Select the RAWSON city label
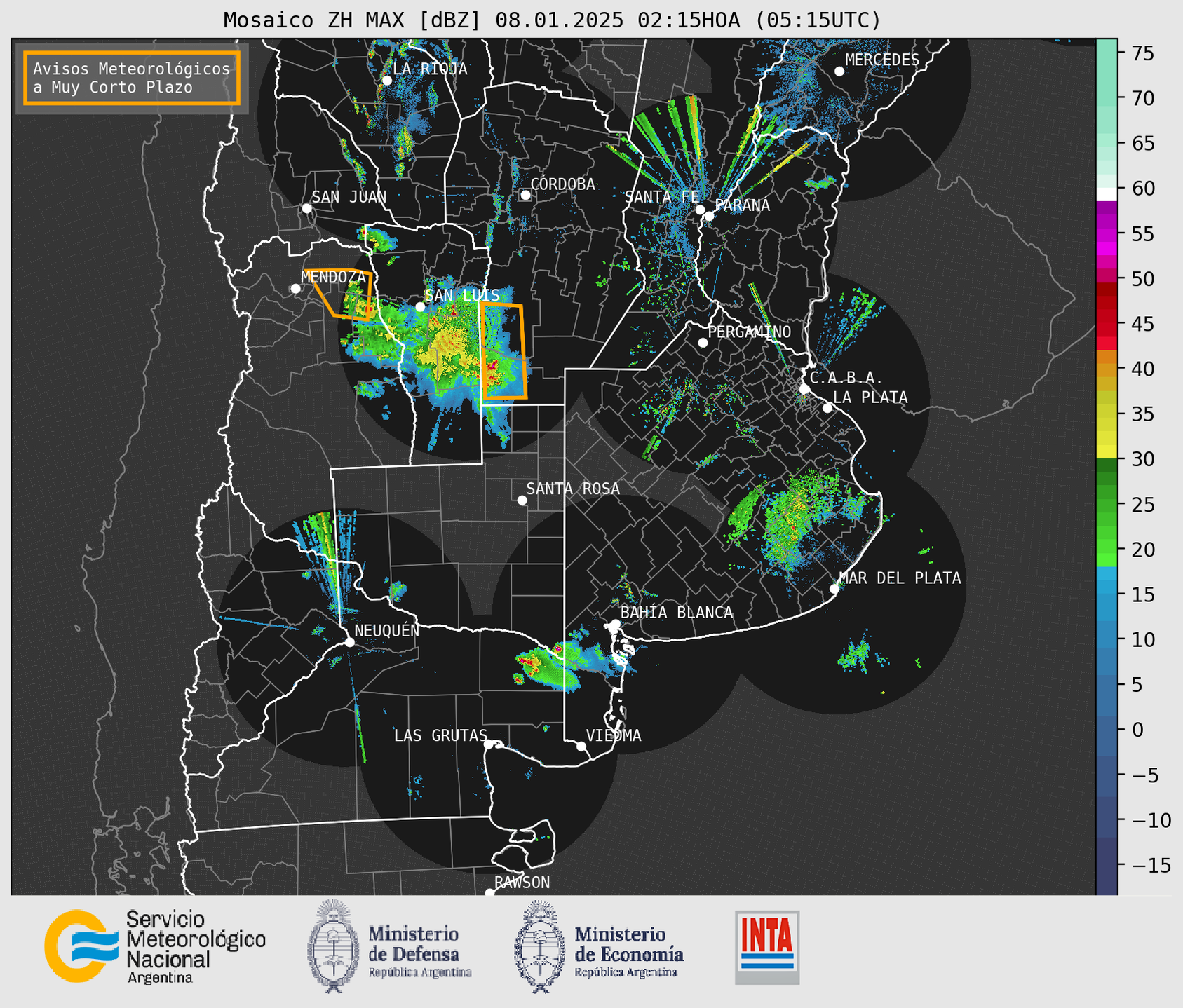The width and height of the screenshot is (1183, 1008). (x=522, y=883)
